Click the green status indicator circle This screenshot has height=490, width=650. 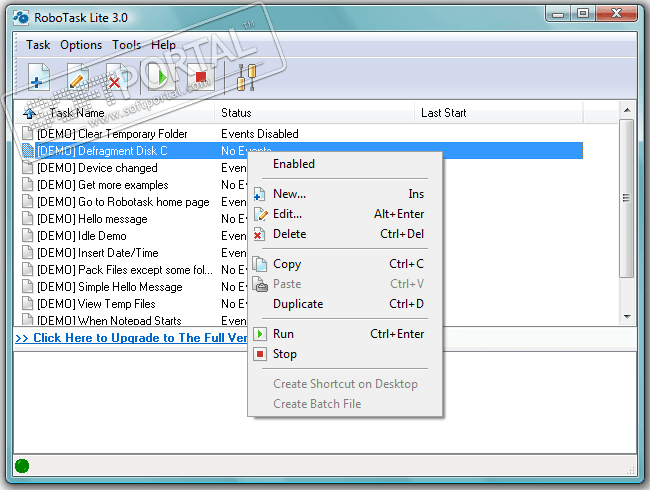coord(22,466)
